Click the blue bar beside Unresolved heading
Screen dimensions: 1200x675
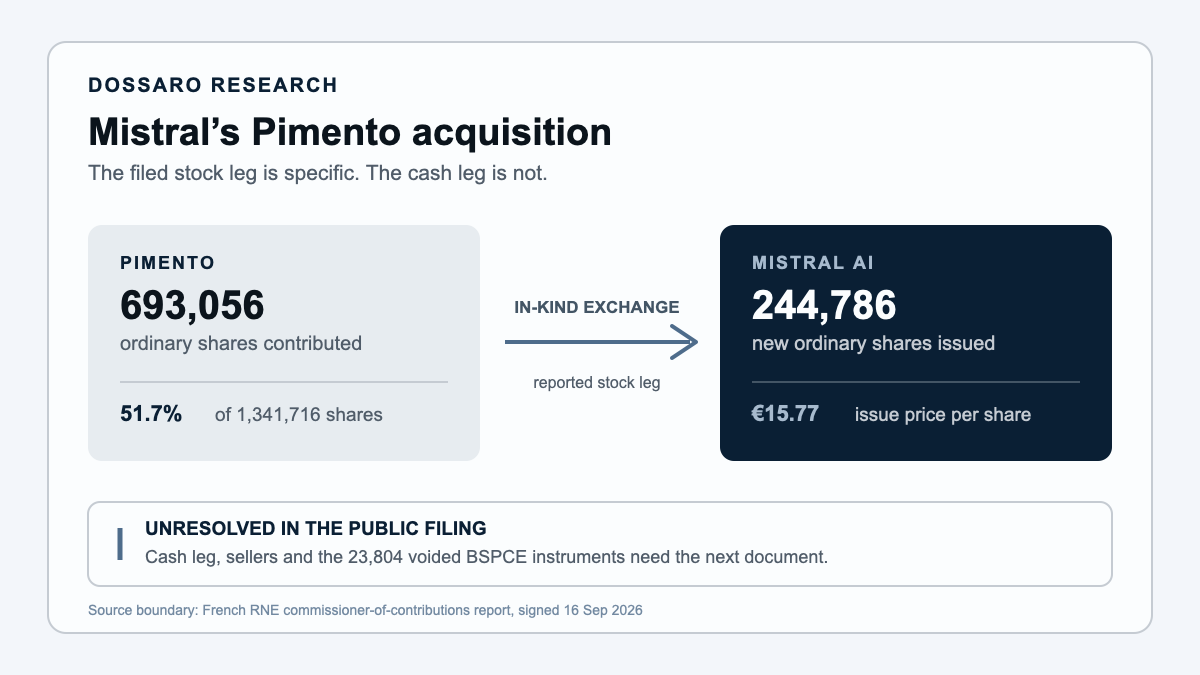120,543
